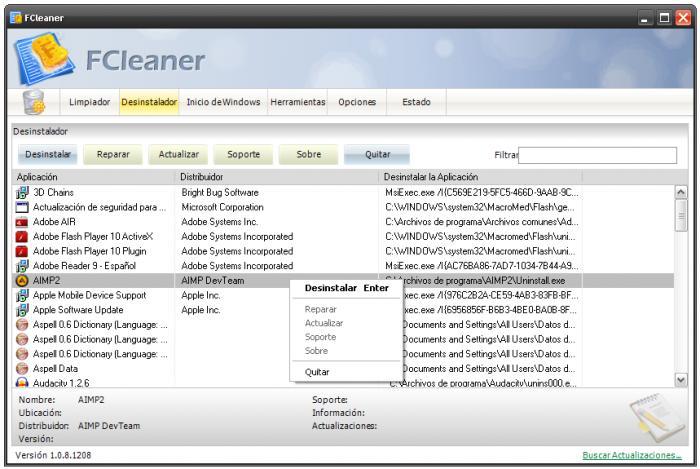Open the Inicio de Windows tab

pos(223,102)
